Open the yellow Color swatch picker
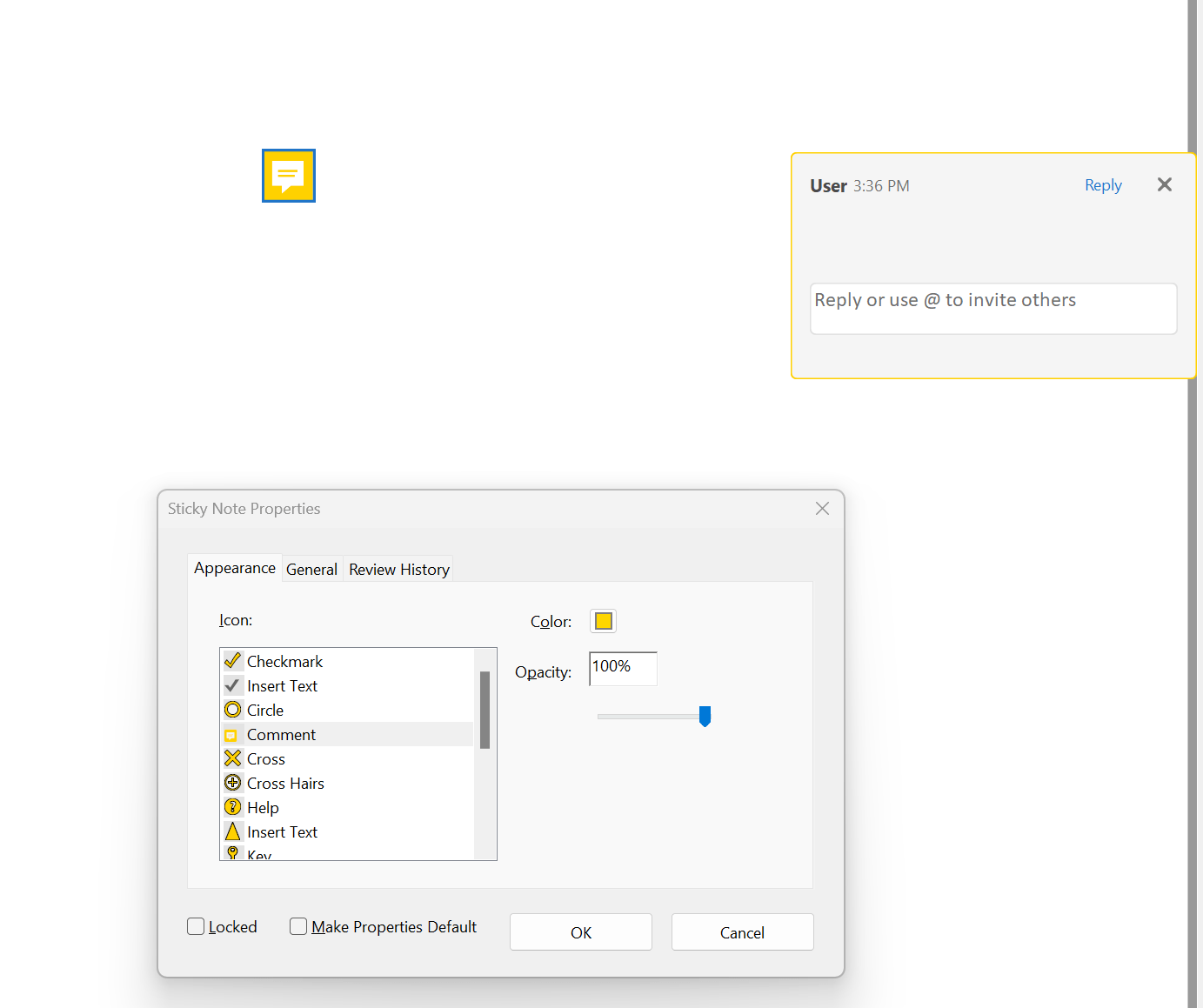The image size is (1203, 1008). [603, 621]
